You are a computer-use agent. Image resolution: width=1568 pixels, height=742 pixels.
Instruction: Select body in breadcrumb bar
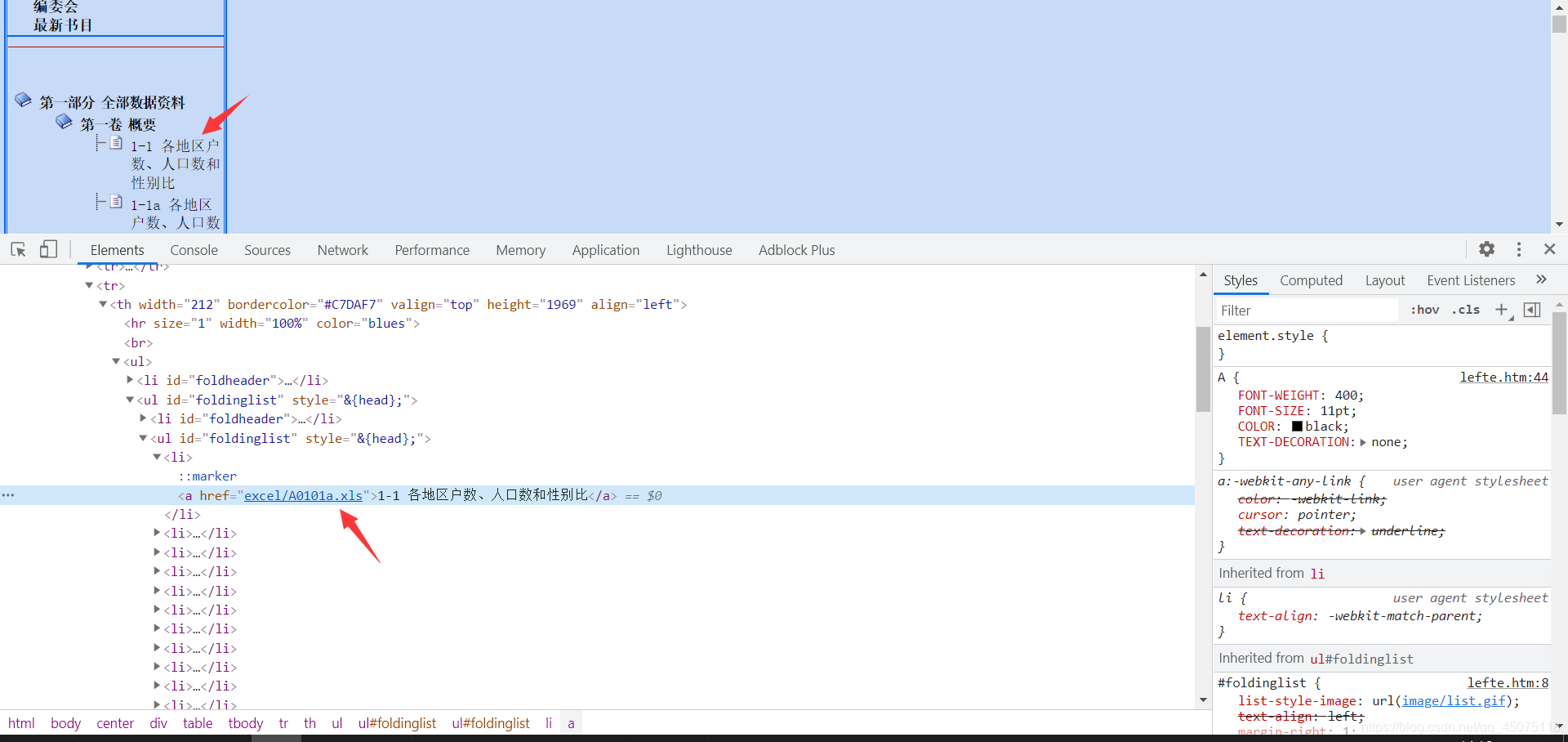pyautogui.click(x=65, y=723)
